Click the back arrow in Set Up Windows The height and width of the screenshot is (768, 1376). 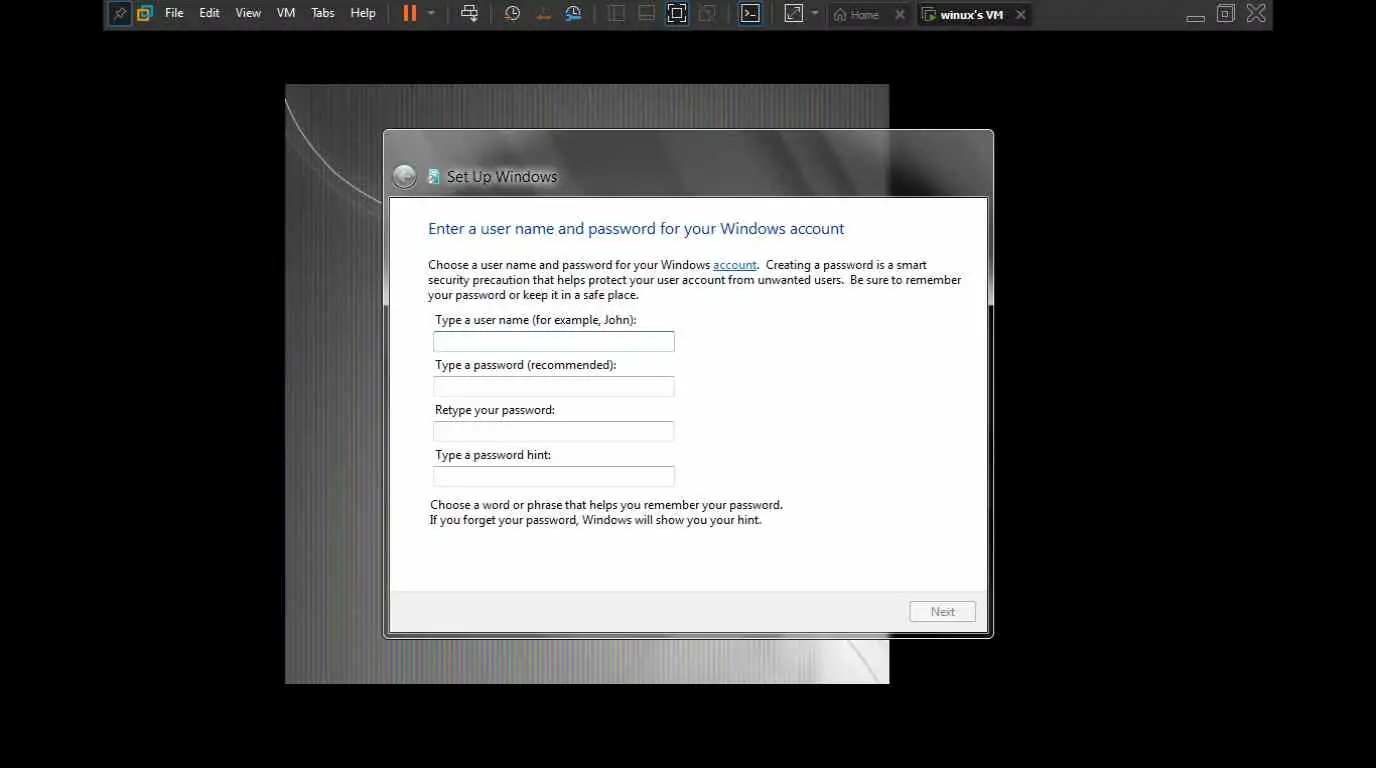click(x=404, y=177)
